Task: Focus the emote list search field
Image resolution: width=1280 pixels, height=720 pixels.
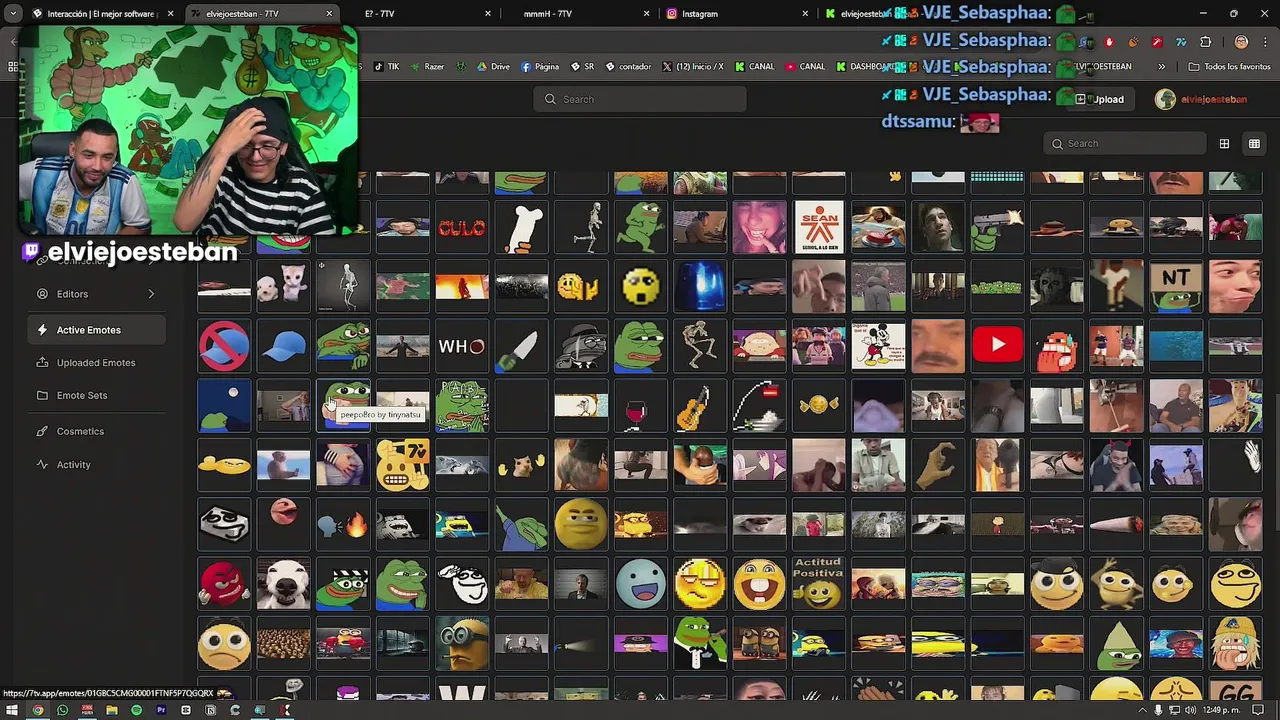Action: pyautogui.click(x=1124, y=143)
